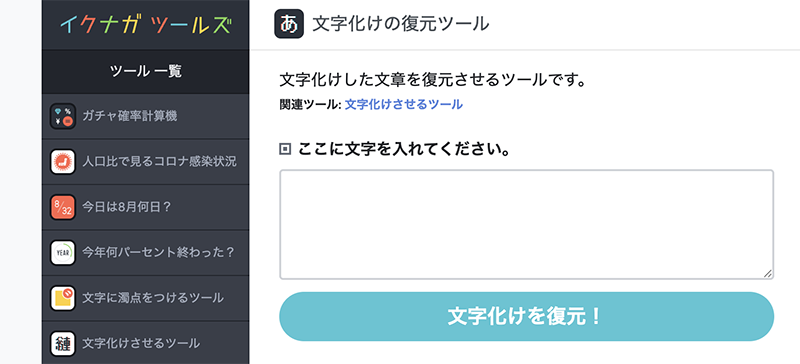Choose 人口比で見るコロナ感染状況 menu entry
800x364 pixels.
click(145, 162)
